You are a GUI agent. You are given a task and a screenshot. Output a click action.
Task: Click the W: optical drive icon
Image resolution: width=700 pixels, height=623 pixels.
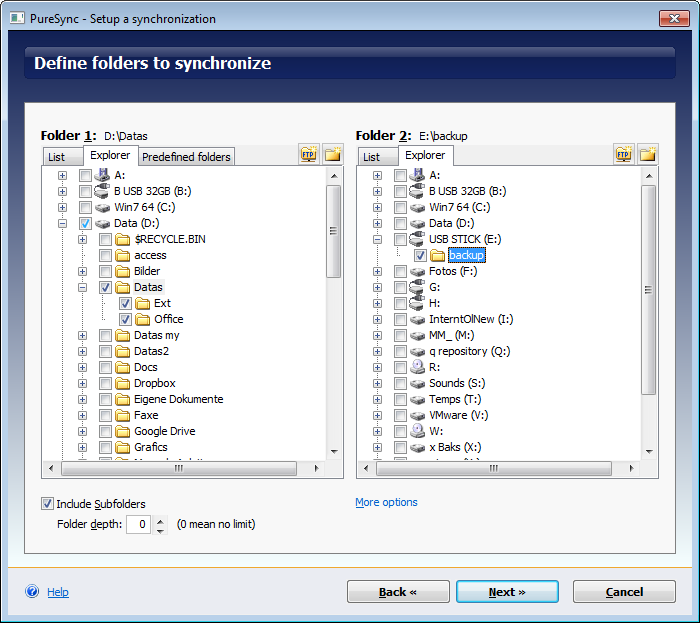[x=417, y=431]
